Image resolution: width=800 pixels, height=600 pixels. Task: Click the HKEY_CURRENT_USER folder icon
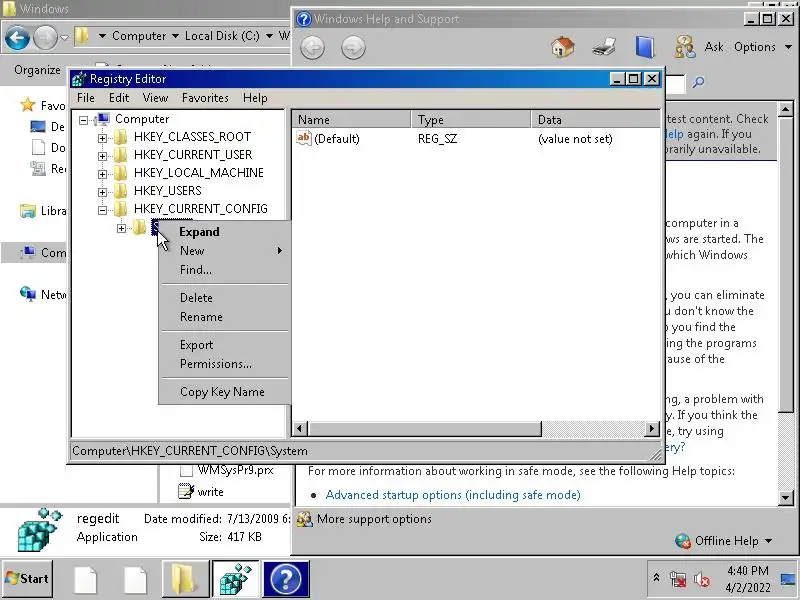tap(120, 155)
